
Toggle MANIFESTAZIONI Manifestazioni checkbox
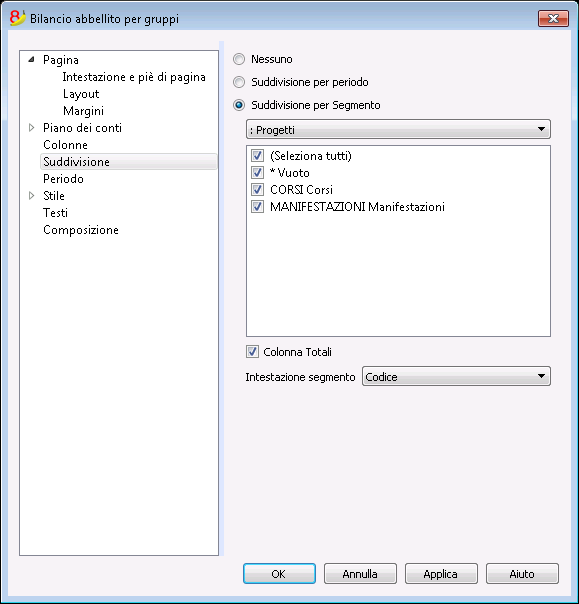(x=257, y=207)
